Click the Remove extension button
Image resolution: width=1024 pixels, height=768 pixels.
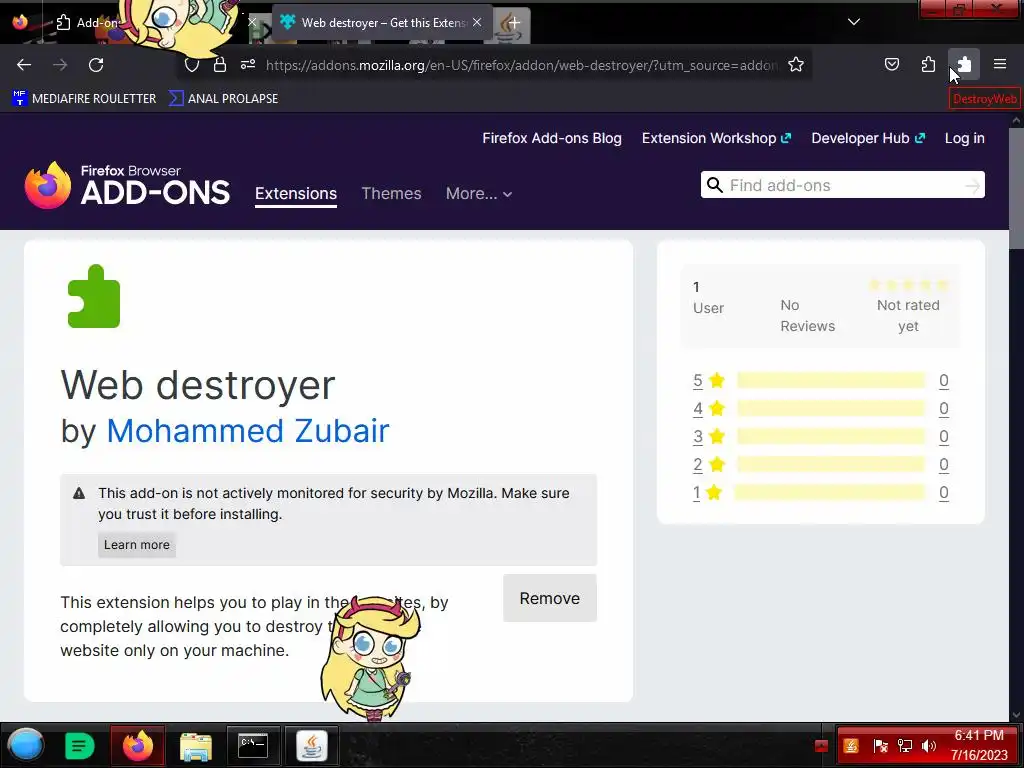550,598
